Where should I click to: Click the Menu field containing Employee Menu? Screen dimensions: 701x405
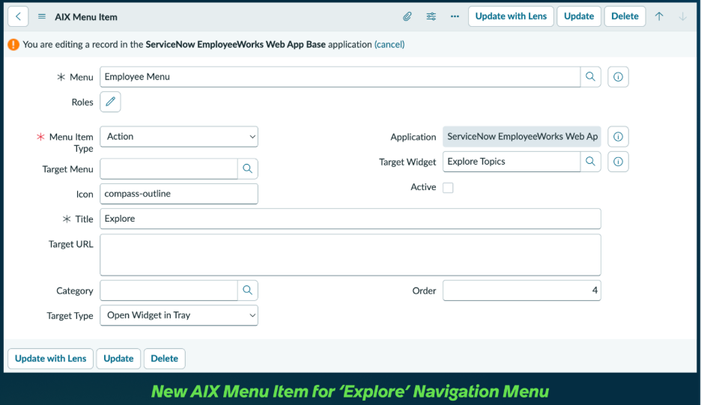340,77
